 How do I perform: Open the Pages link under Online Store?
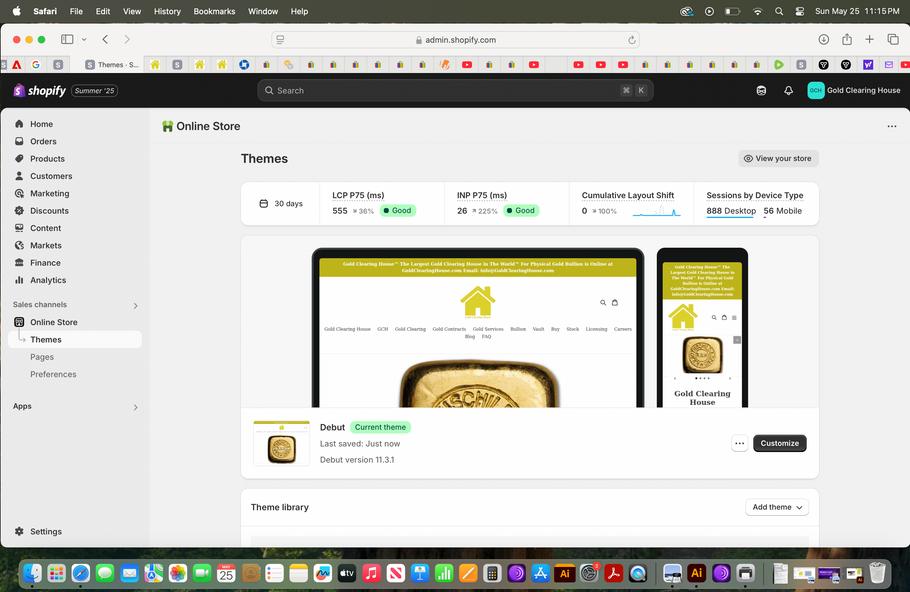(42, 356)
